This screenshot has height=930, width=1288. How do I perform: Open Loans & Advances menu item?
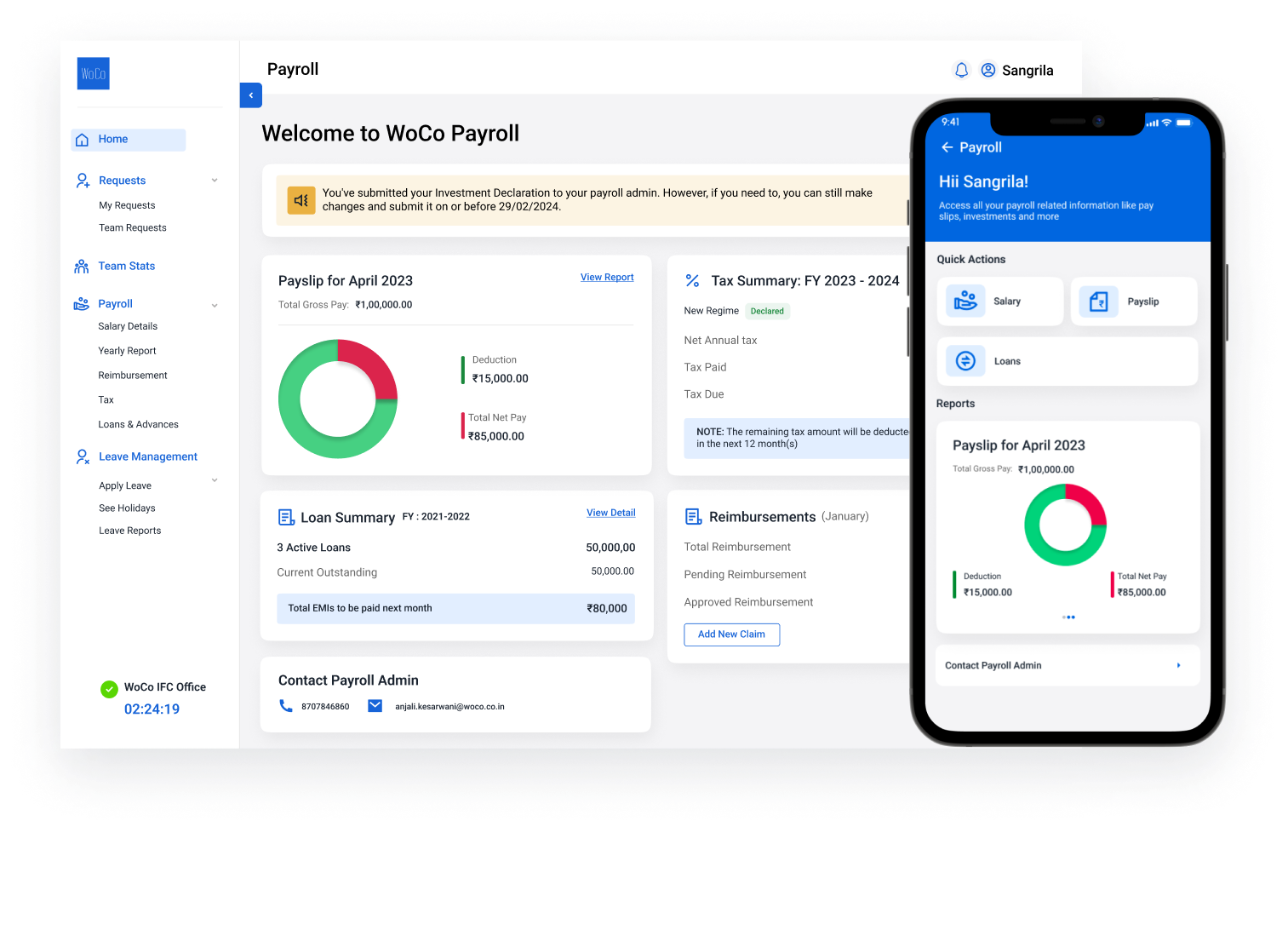pyautogui.click(x=138, y=425)
